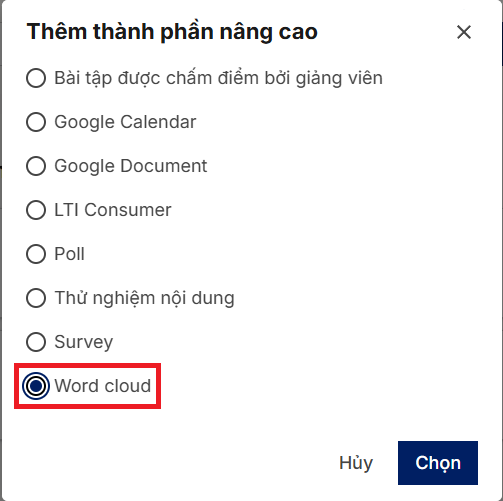Click the 'Survey' label text

coord(84,342)
